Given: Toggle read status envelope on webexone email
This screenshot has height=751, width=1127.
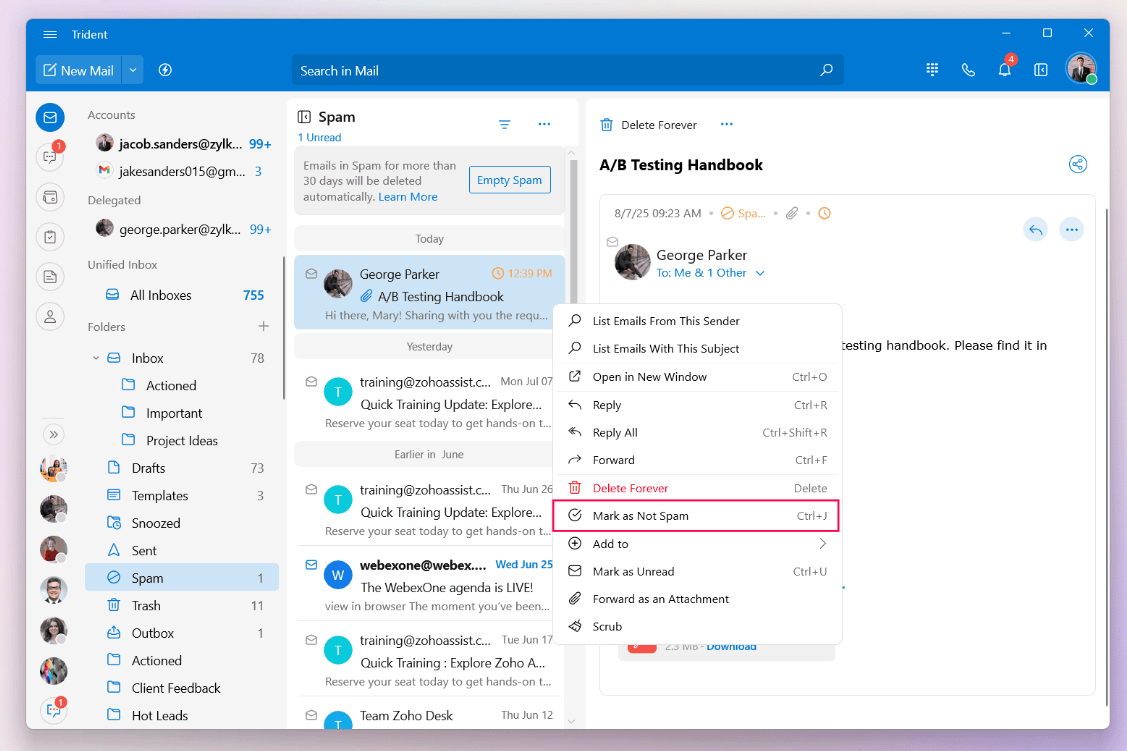Looking at the screenshot, I should (x=311, y=565).
